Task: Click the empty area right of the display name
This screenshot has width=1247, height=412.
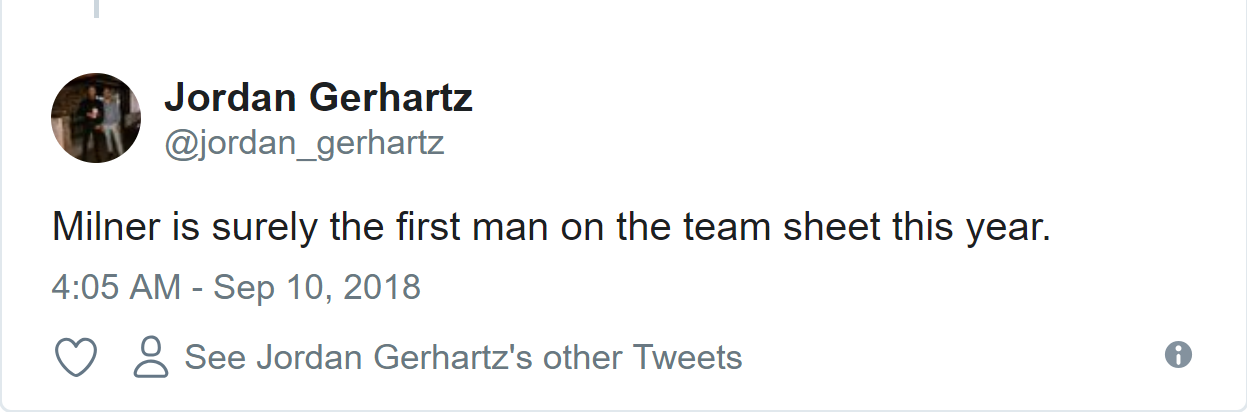Action: click(x=800, y=98)
